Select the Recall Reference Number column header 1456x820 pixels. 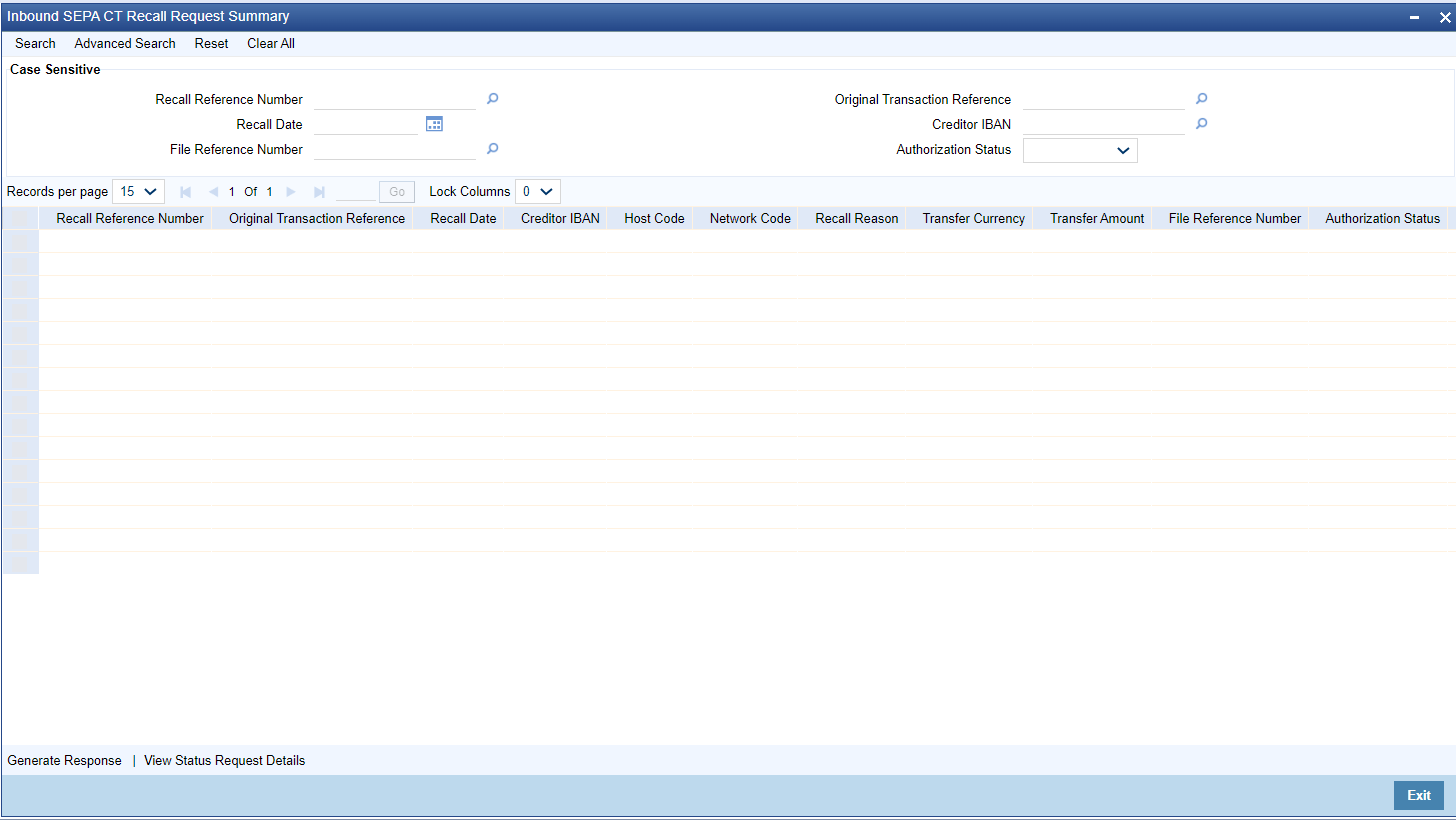130,218
